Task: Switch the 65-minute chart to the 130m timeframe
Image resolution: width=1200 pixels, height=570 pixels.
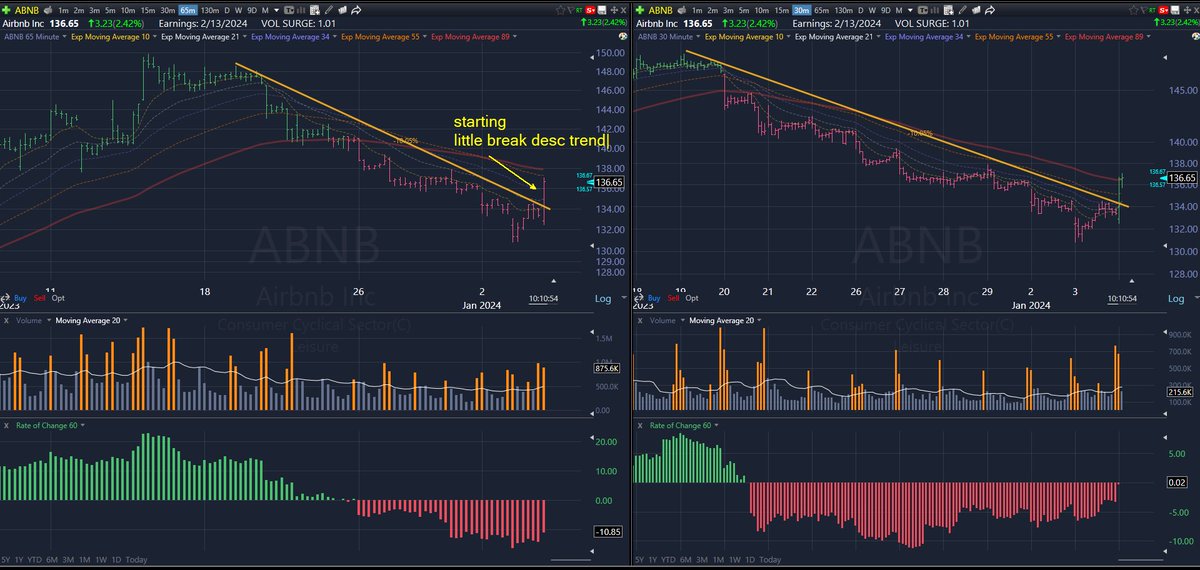Action: tap(210, 10)
